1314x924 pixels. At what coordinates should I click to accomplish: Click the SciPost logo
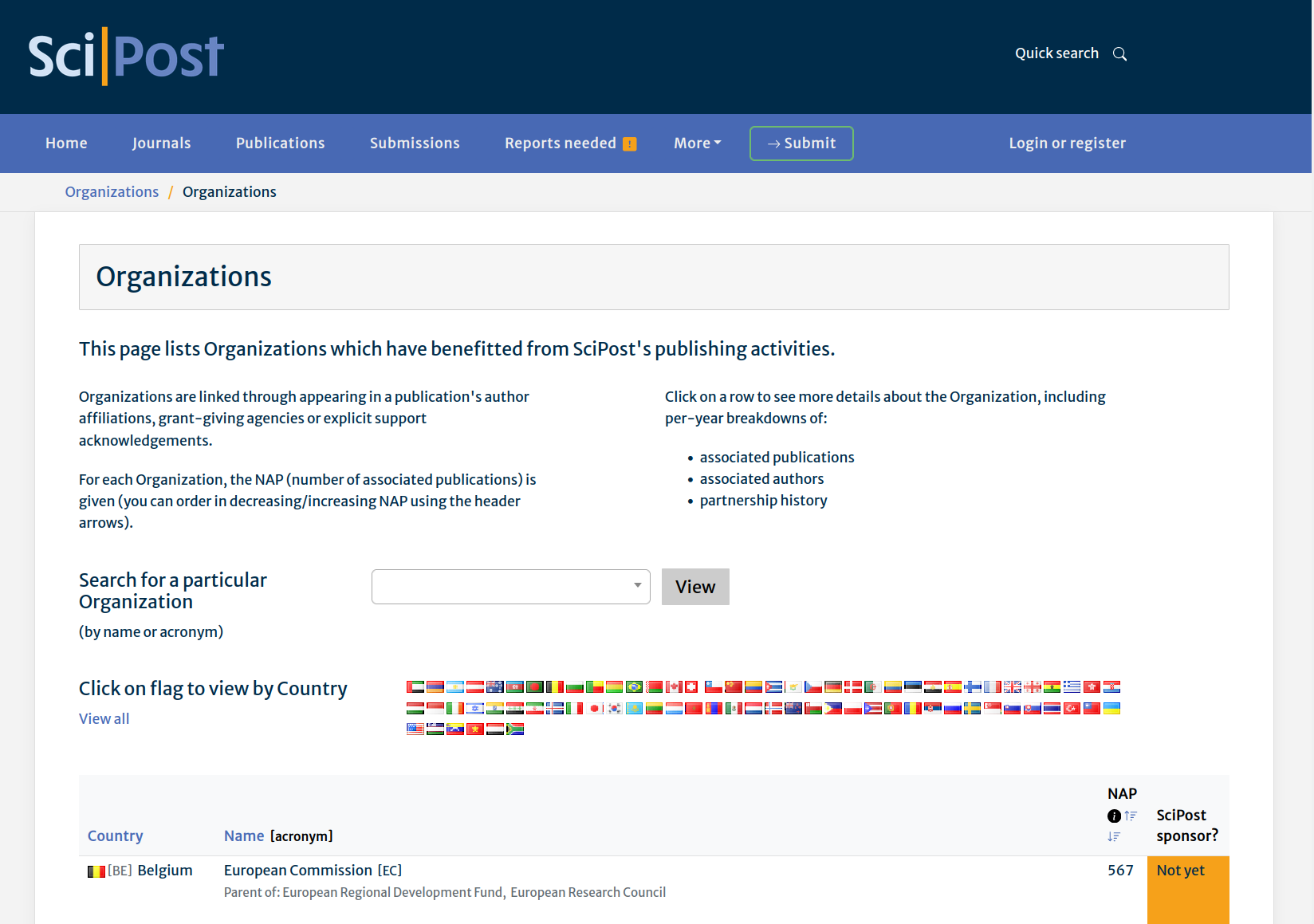(126, 56)
